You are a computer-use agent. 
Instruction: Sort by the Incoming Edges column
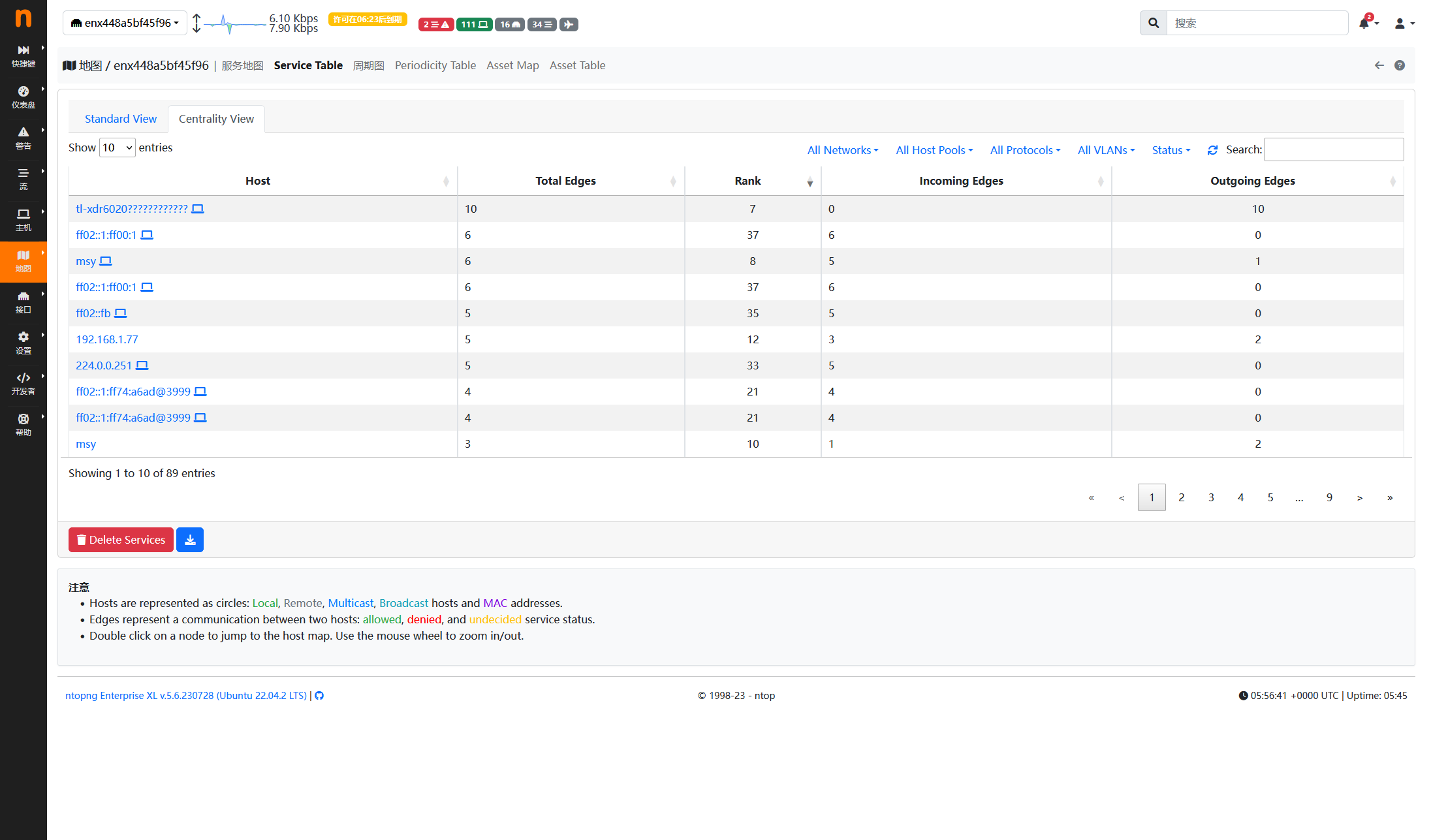[966, 181]
